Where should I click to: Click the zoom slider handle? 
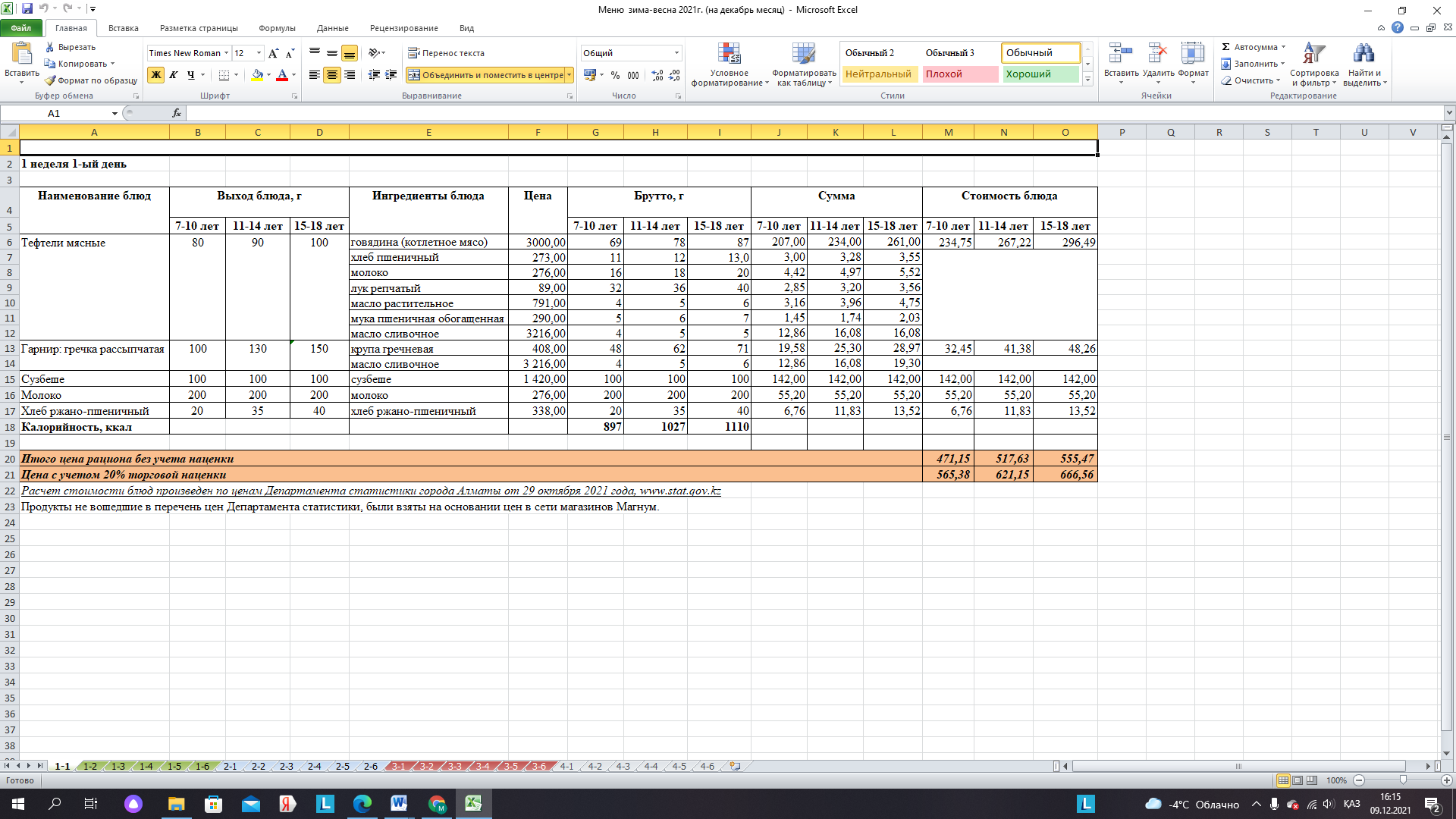(x=1403, y=780)
